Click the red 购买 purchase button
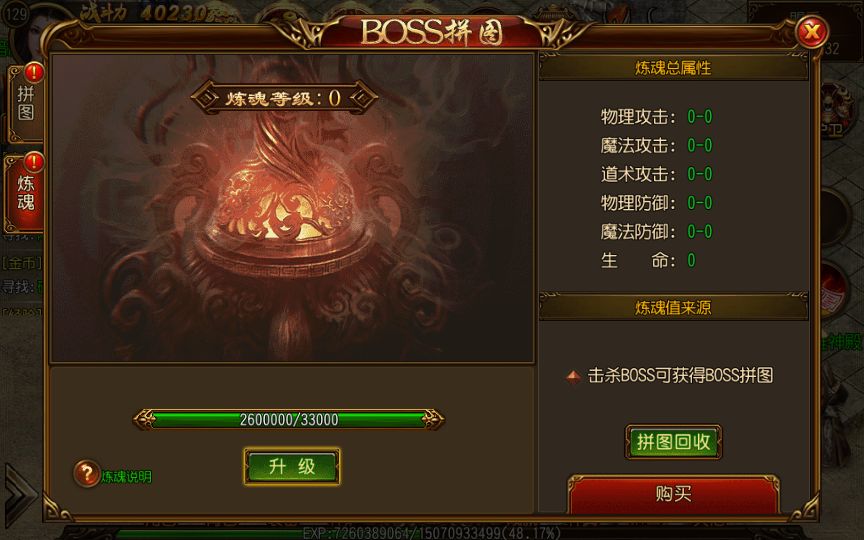864x540 pixels. coord(673,494)
